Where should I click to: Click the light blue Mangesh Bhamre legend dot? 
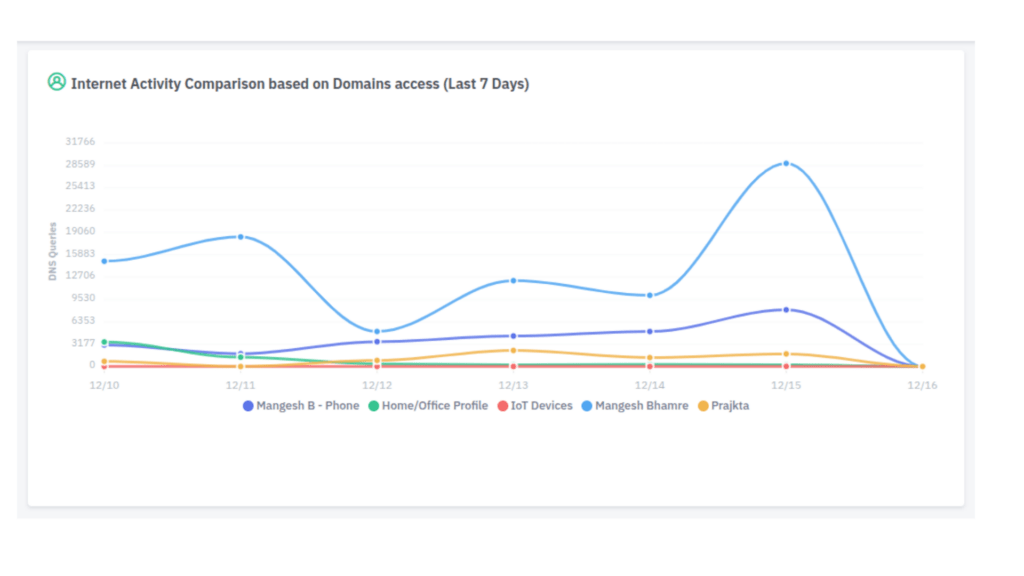pyautogui.click(x=587, y=406)
